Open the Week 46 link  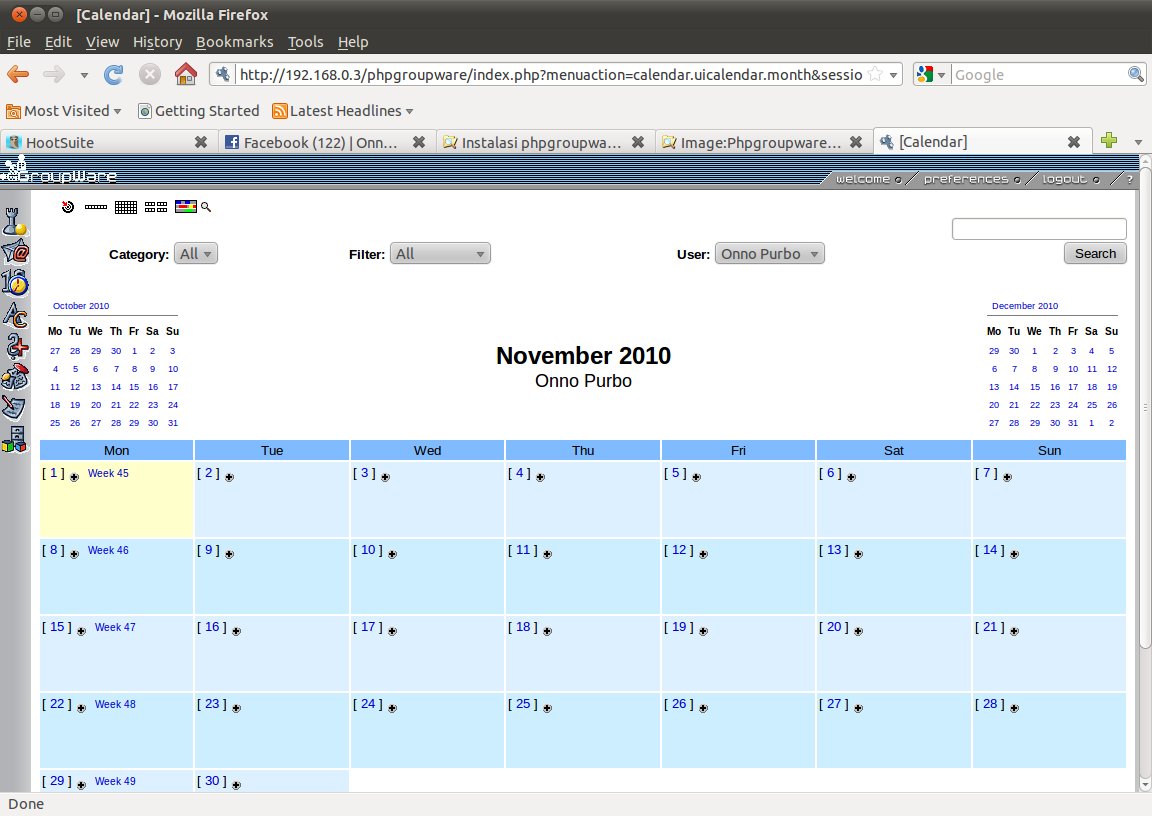click(108, 550)
